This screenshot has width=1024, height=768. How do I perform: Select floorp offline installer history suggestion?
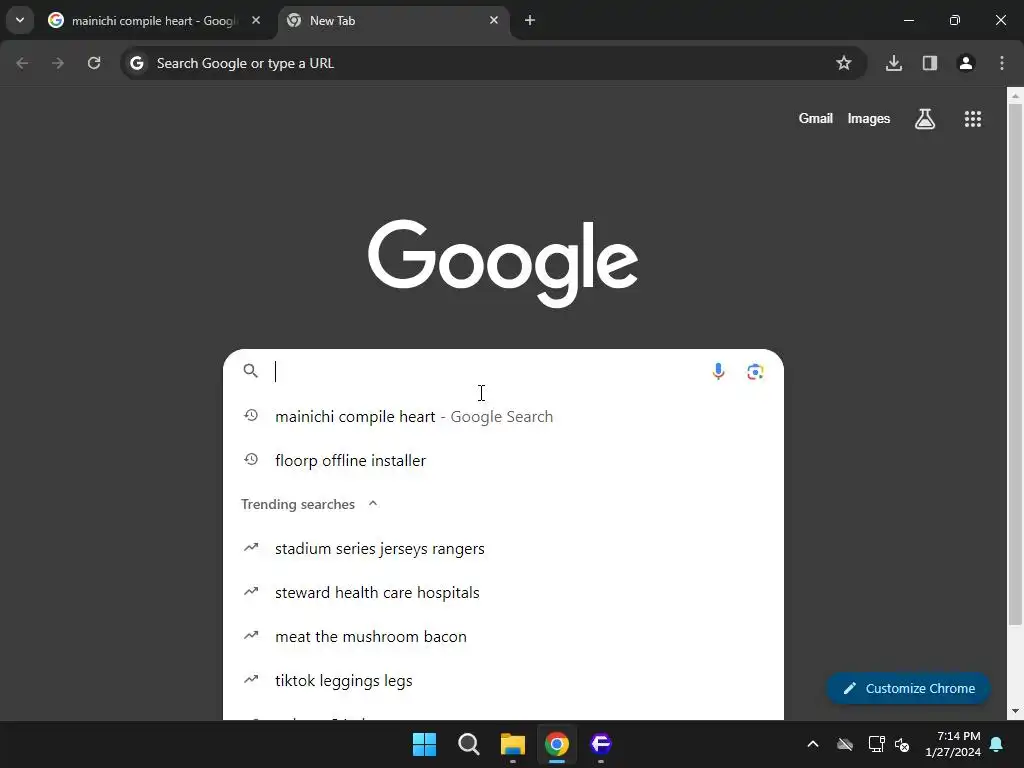[x=503, y=460]
